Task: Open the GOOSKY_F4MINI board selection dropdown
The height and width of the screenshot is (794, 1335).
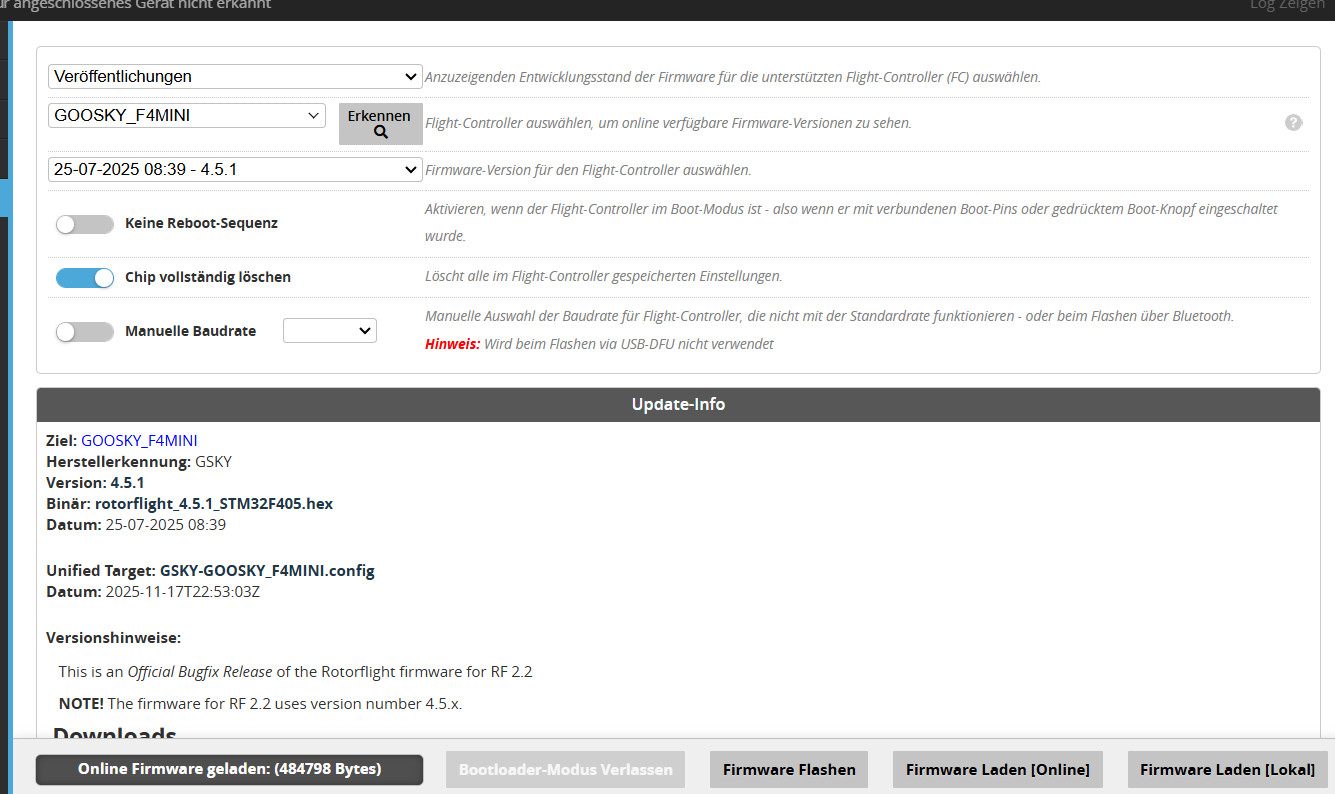Action: point(187,116)
